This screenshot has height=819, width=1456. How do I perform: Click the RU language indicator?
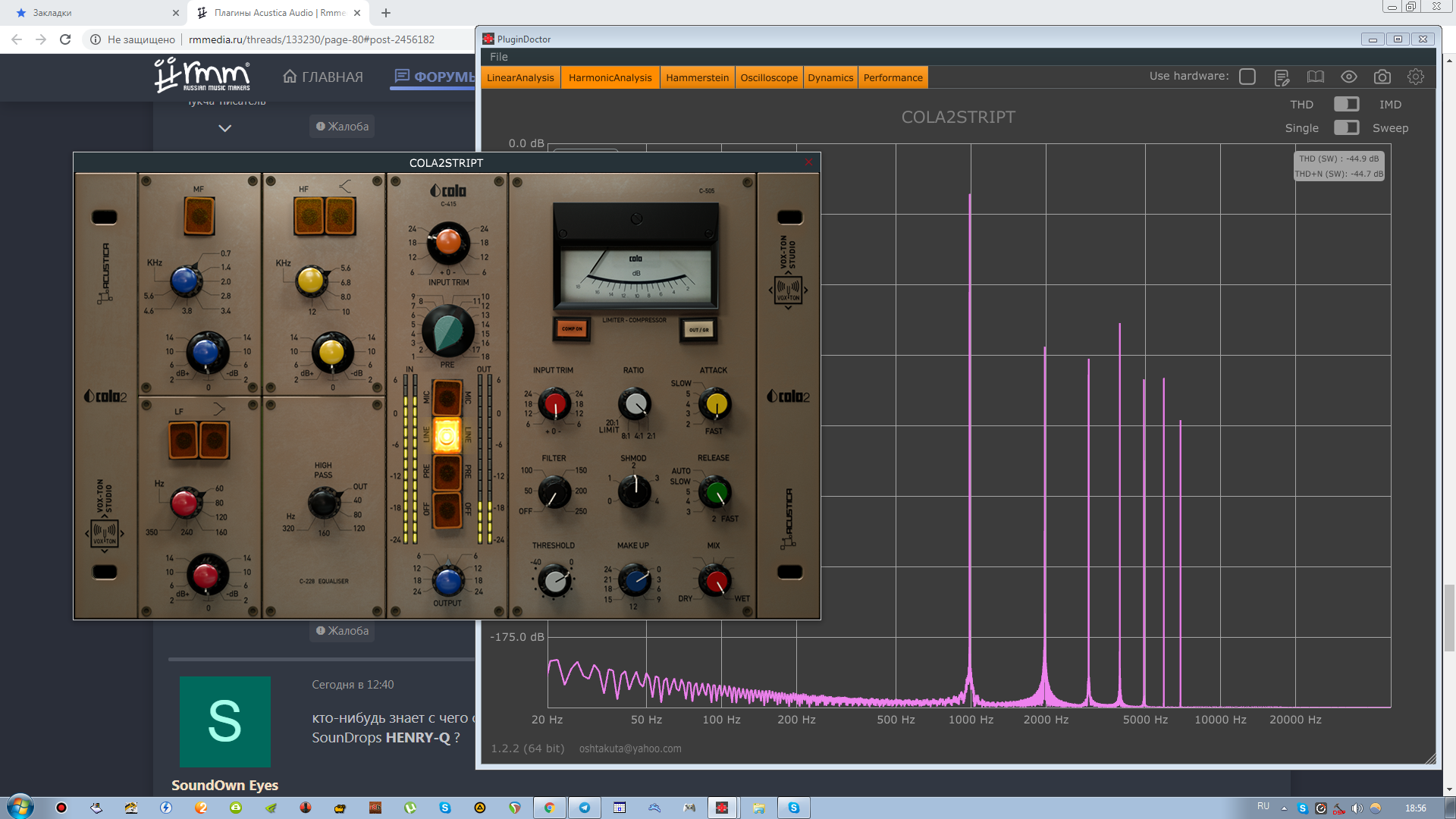click(x=1263, y=806)
